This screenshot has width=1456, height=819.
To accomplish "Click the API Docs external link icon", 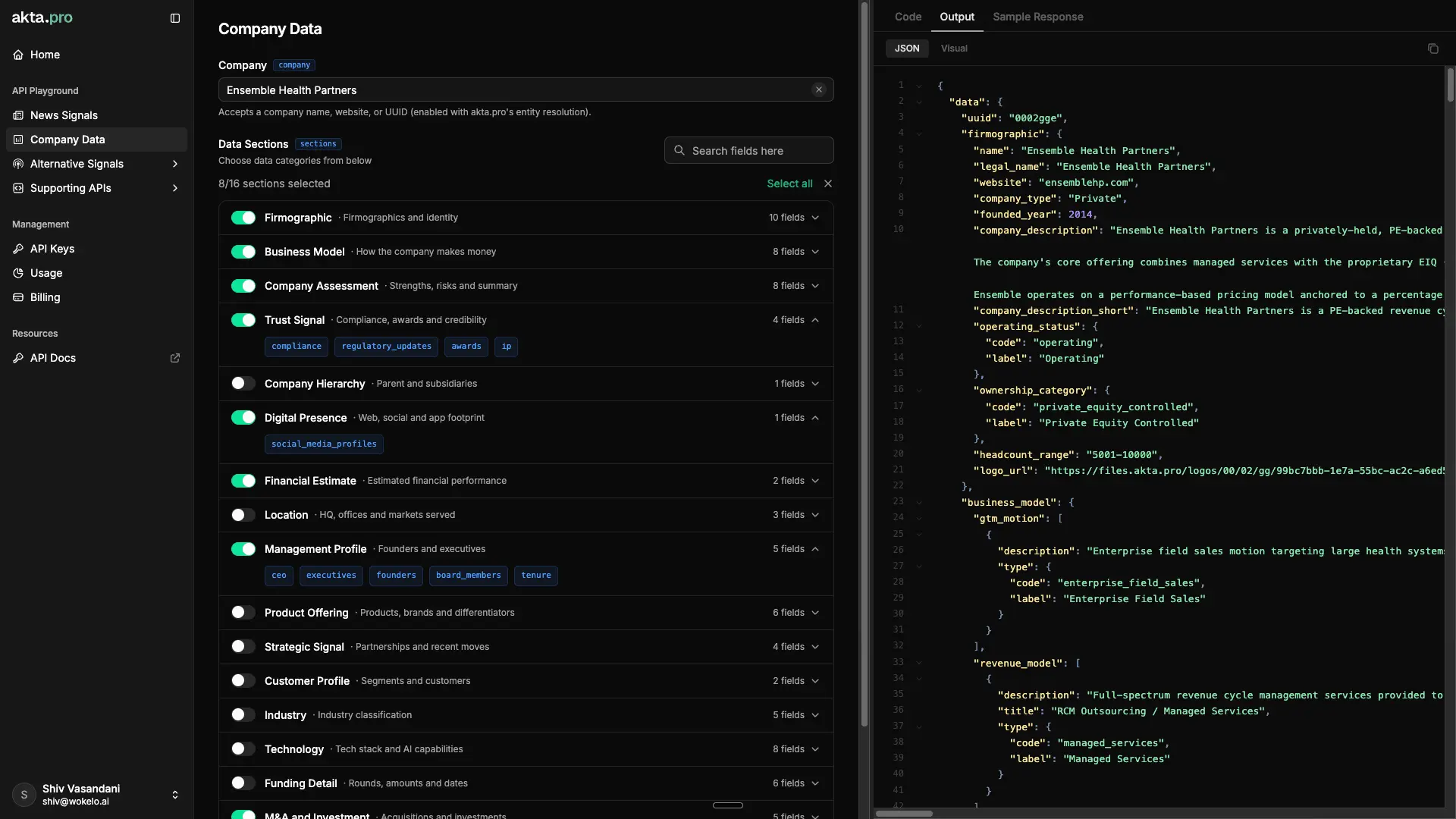I will pos(175,358).
